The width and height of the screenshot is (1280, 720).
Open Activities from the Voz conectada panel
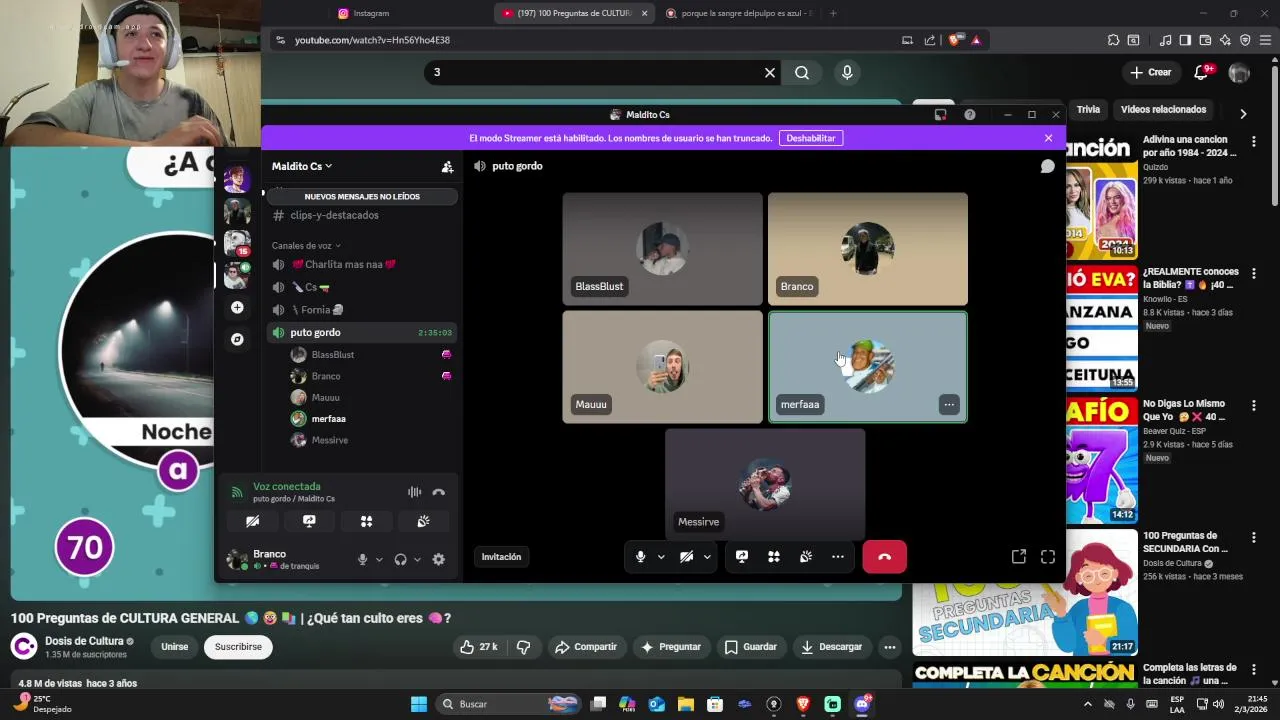[x=366, y=521]
